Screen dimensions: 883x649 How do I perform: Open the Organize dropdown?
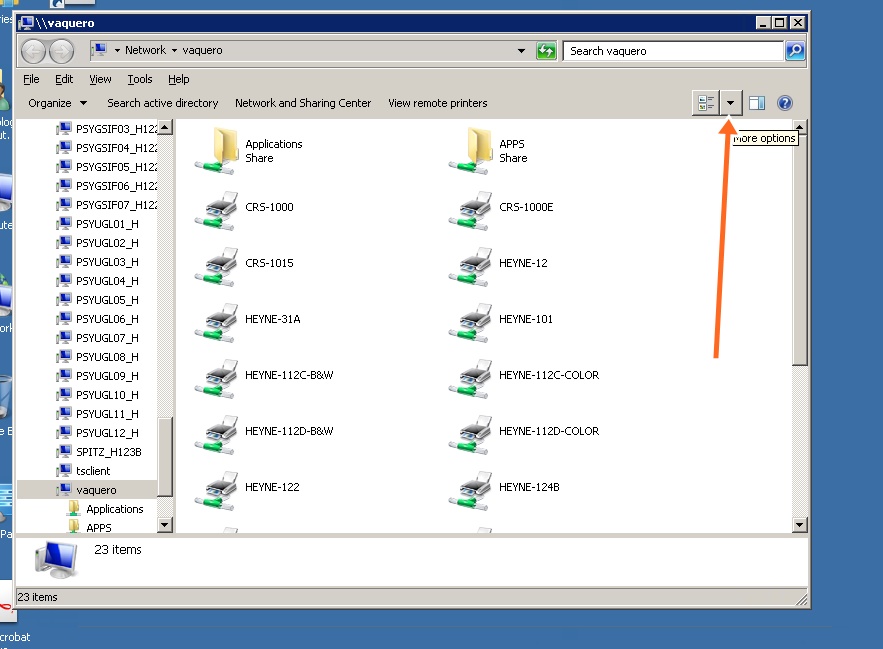(56, 102)
